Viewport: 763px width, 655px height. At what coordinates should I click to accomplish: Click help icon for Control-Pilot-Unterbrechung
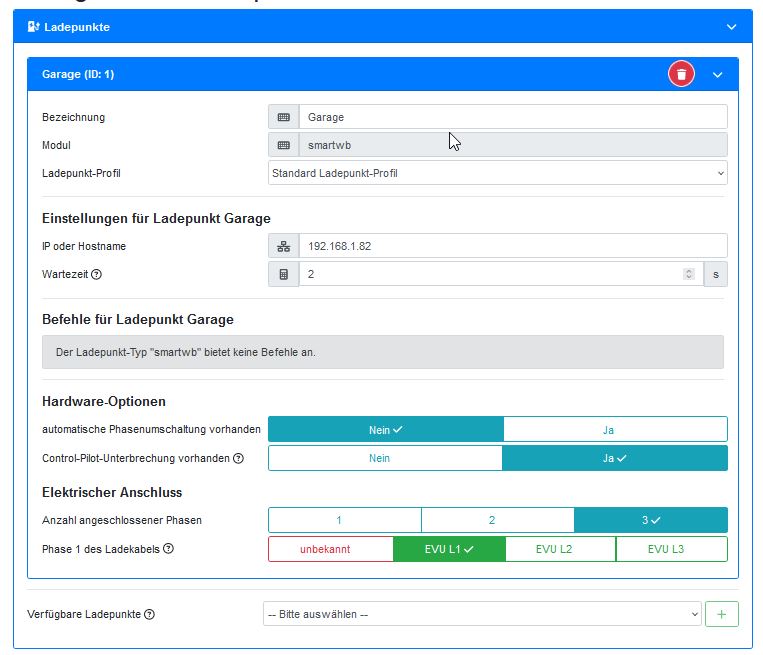[239, 458]
